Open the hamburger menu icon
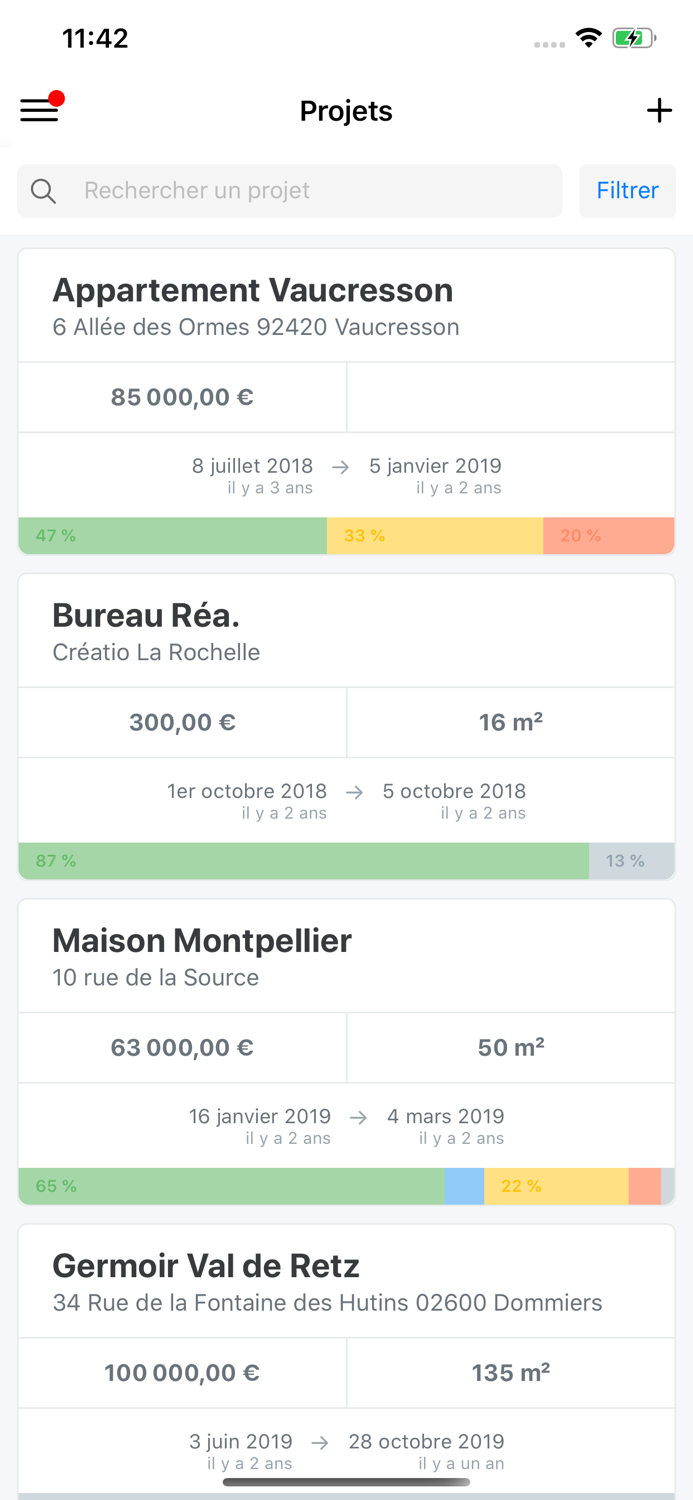Image resolution: width=693 pixels, height=1500 pixels. [40, 110]
